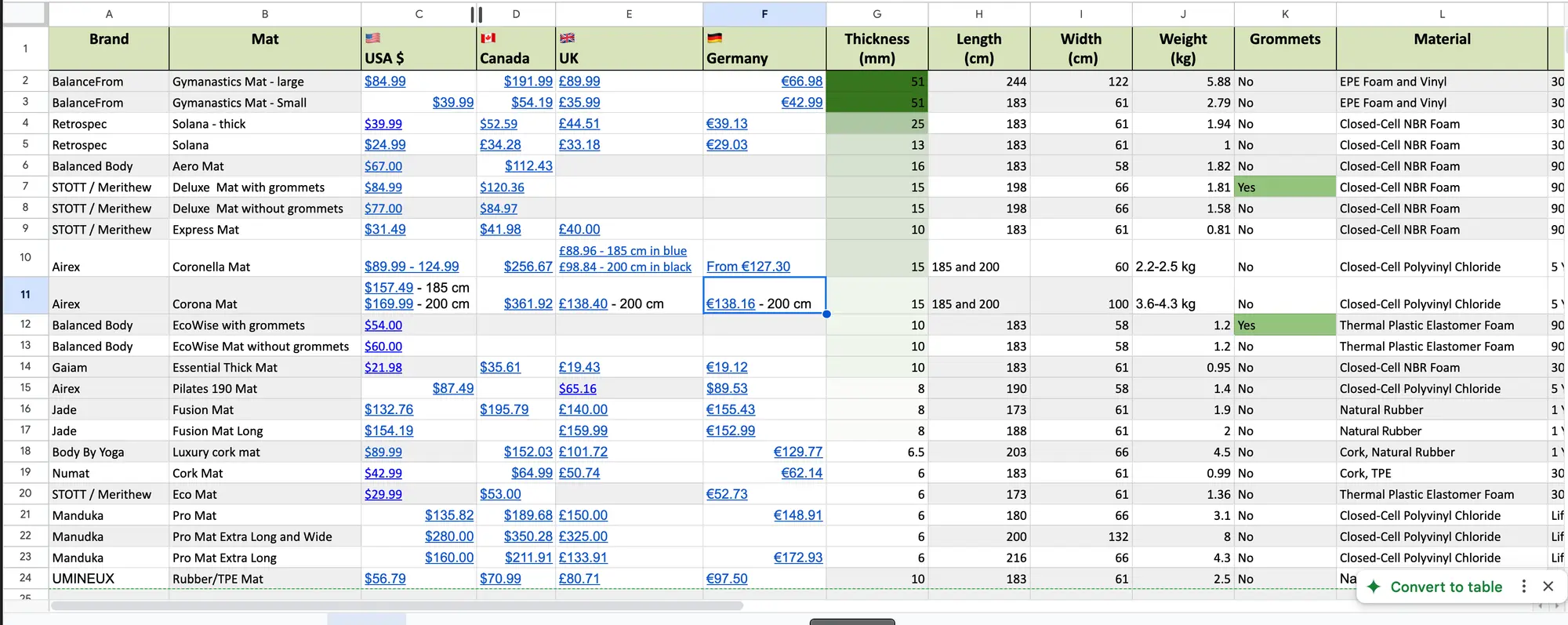Screen dimensions: 1568x625
Task: Click the UK flag icon in header
Action: [567, 38]
